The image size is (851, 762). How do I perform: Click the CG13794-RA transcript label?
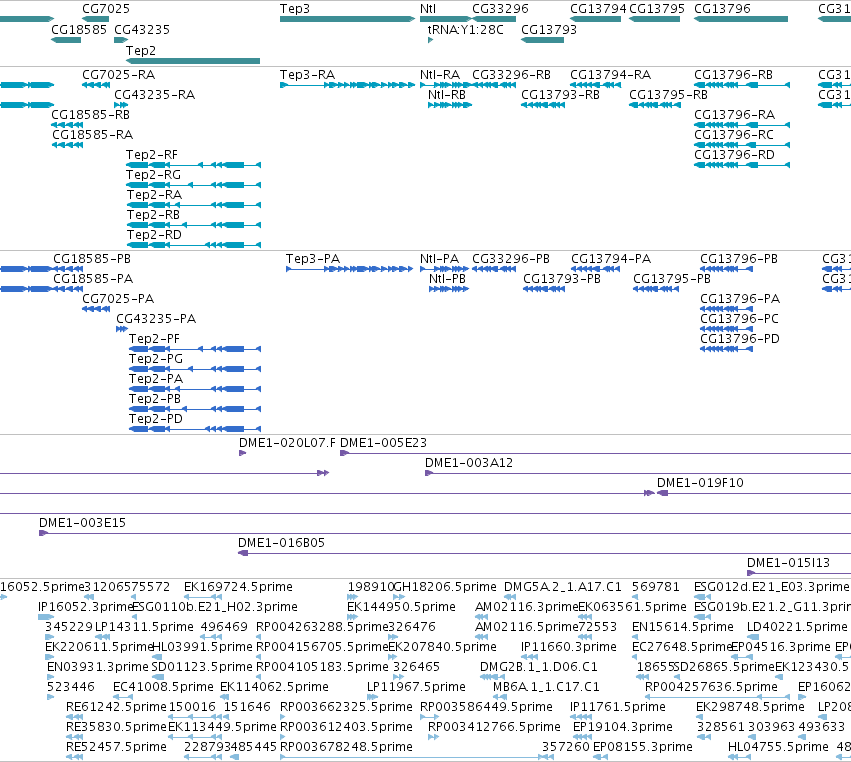click(610, 74)
